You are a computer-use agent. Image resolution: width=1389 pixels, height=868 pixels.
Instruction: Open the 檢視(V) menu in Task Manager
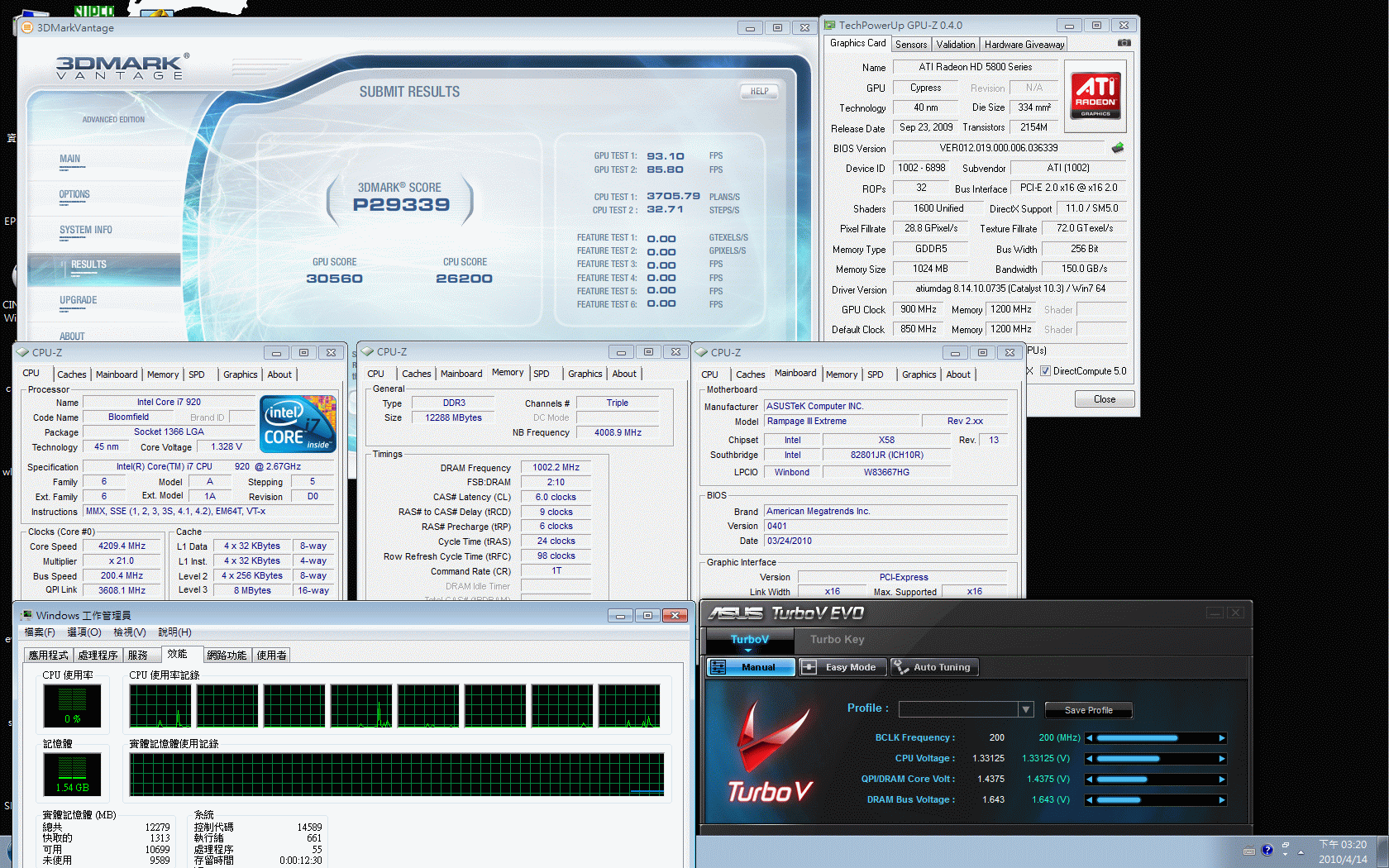130,632
